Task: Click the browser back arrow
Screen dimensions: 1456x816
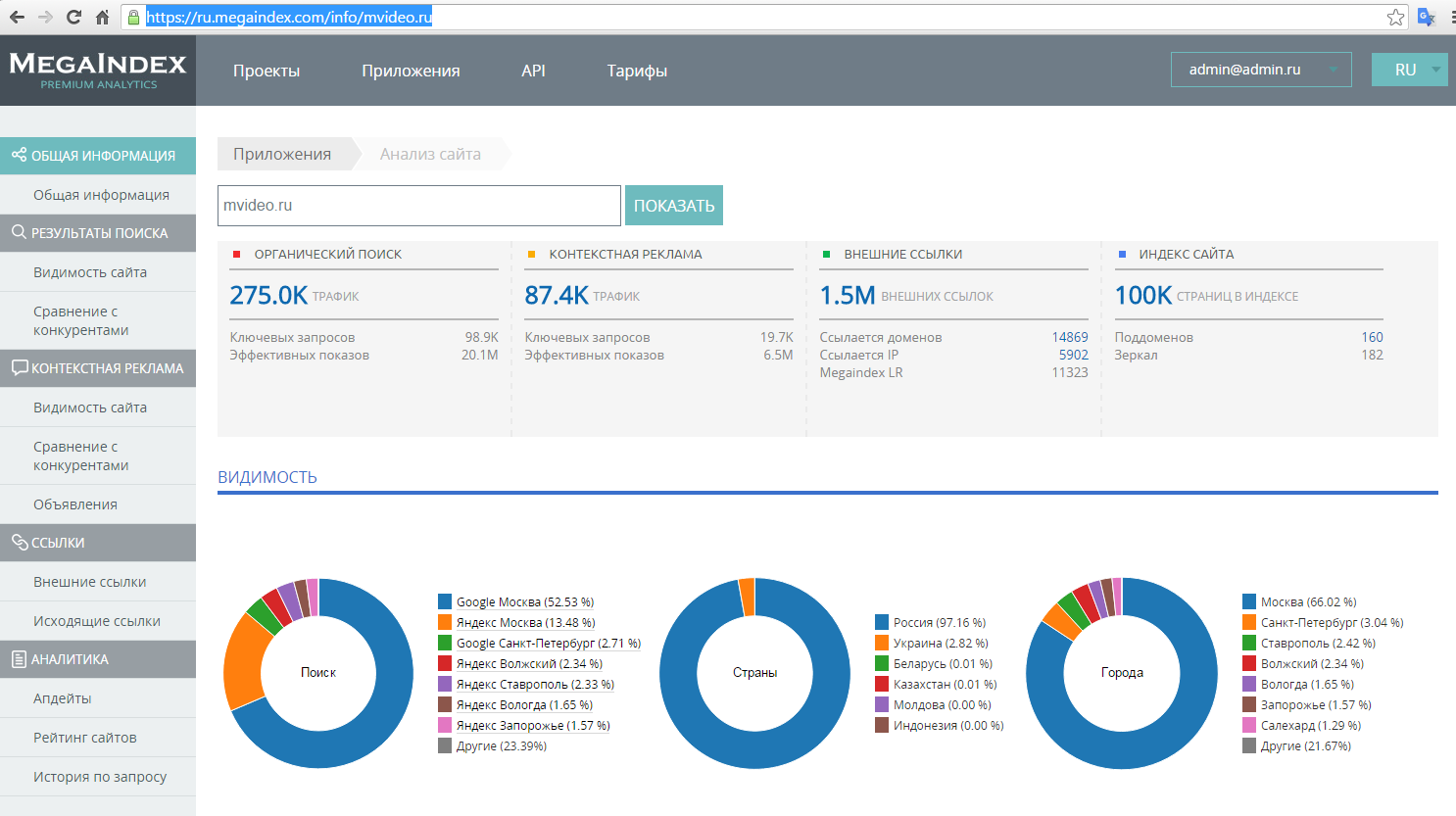Action: (x=17, y=17)
